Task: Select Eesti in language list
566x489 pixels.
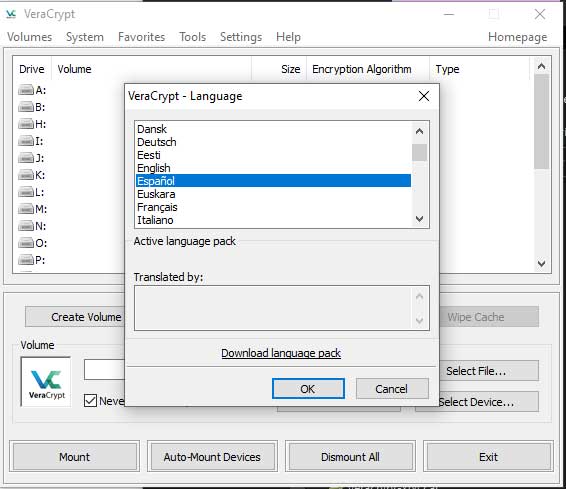Action: [x=273, y=155]
